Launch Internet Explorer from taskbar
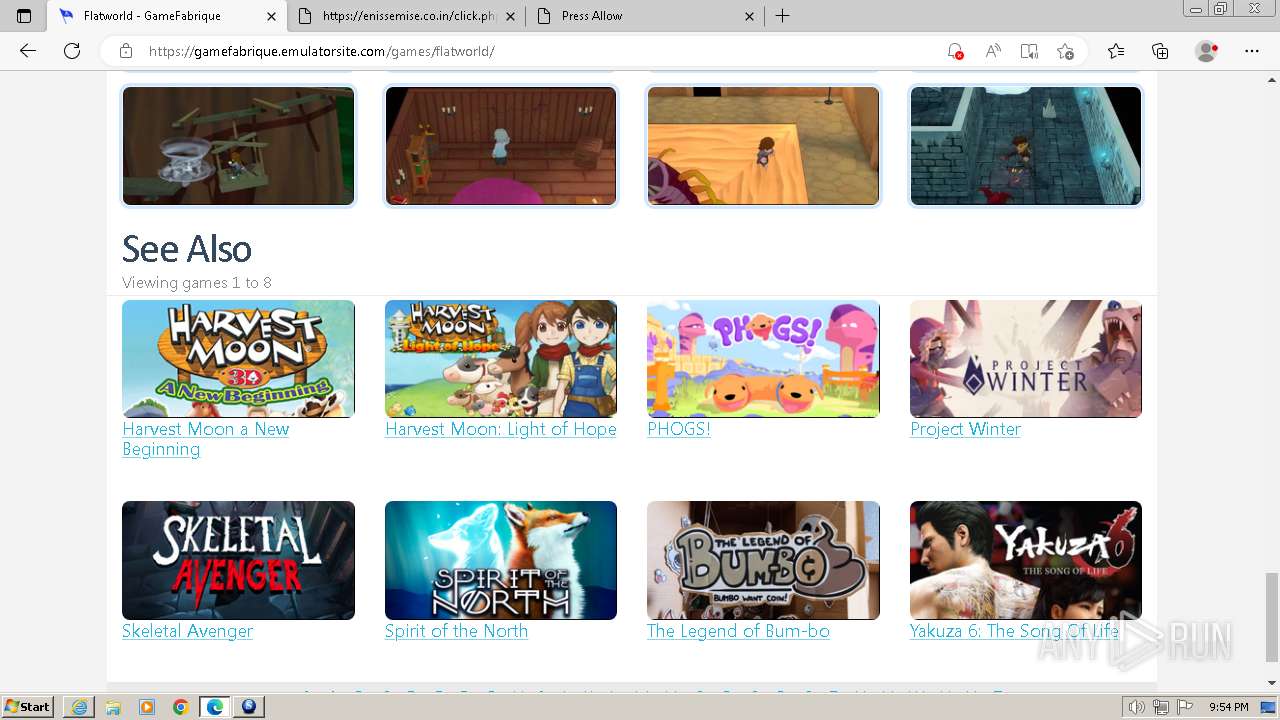This screenshot has height=720, width=1280. pyautogui.click(x=79, y=707)
